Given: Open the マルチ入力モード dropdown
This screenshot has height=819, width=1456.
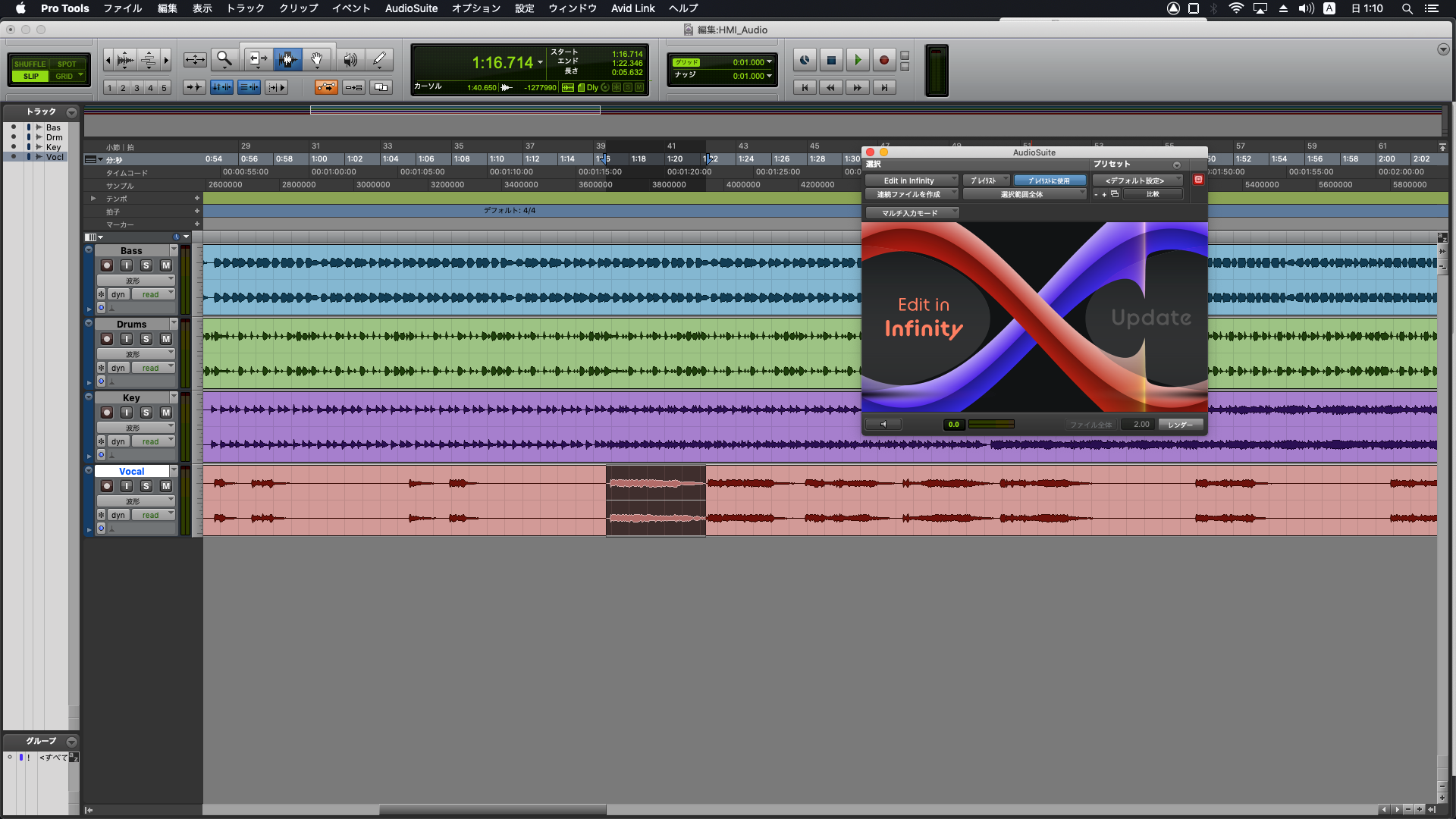Looking at the screenshot, I should pos(912,213).
